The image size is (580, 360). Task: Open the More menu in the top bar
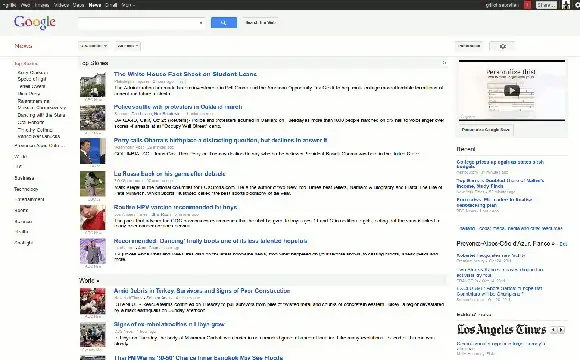coord(128,5)
